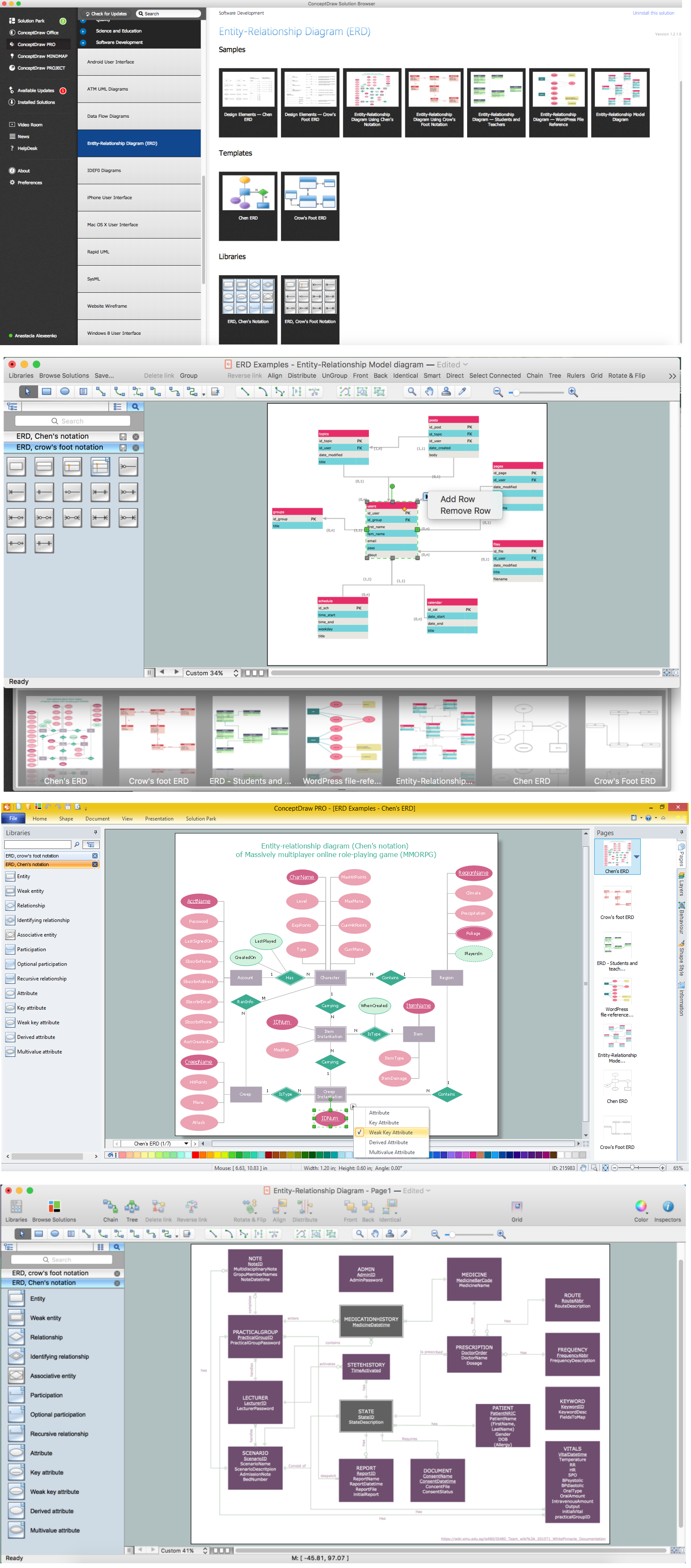Pin the Pages panel in Windows app
Image resolution: width=691 pixels, height=1568 pixels.
[681, 832]
